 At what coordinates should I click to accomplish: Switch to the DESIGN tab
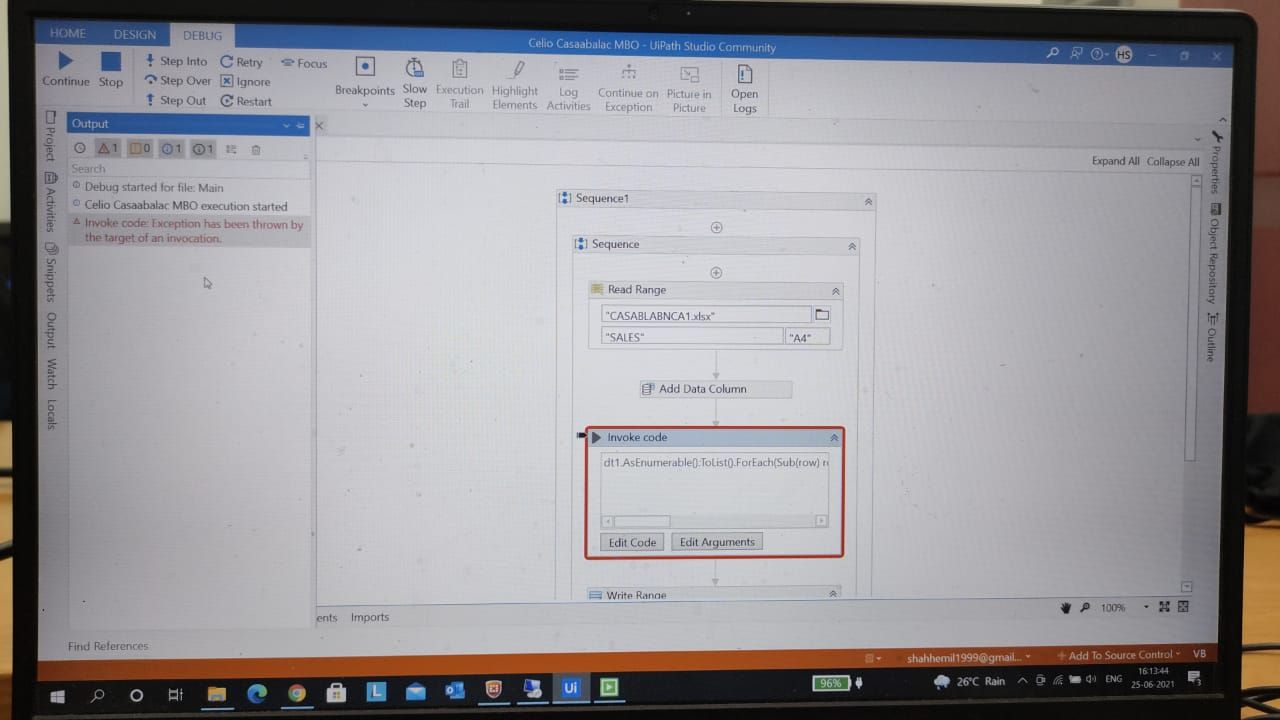(135, 34)
